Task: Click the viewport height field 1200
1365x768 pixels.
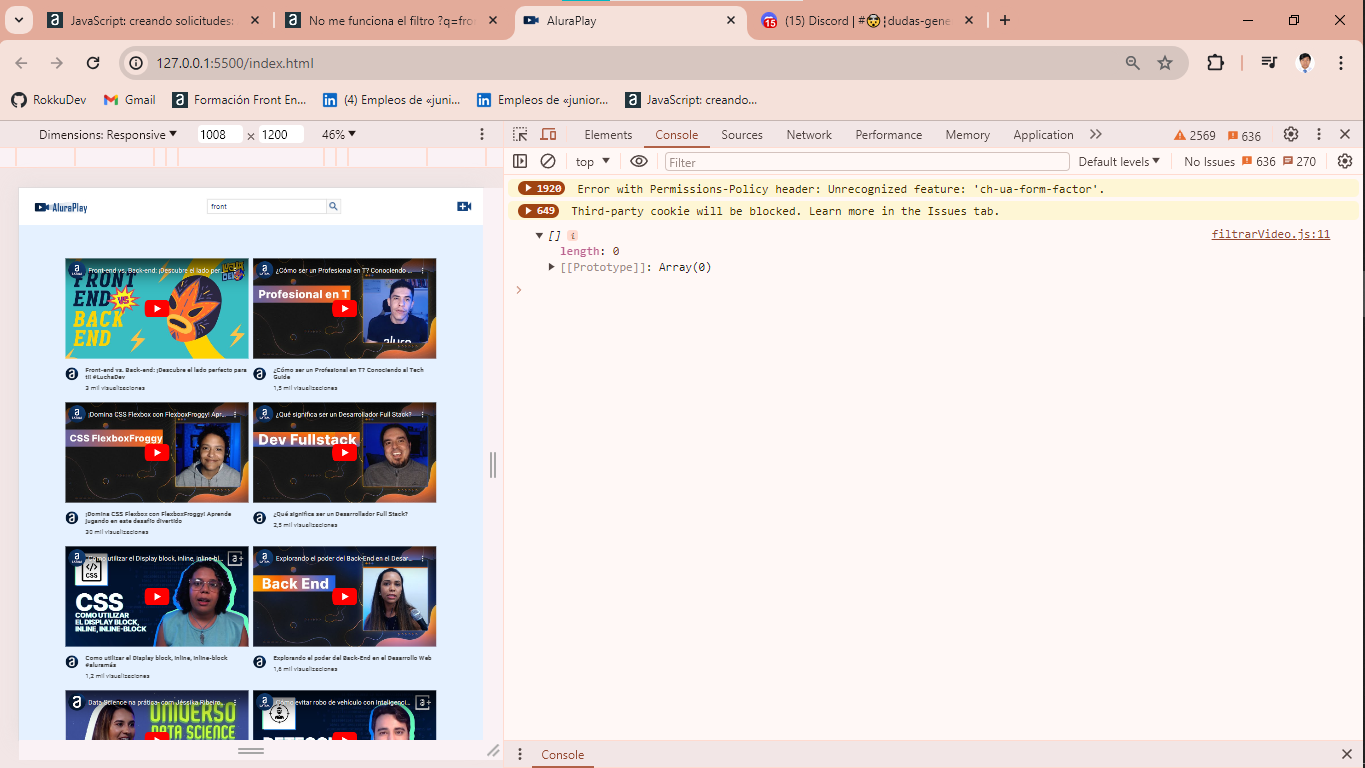Action: pyautogui.click(x=281, y=134)
